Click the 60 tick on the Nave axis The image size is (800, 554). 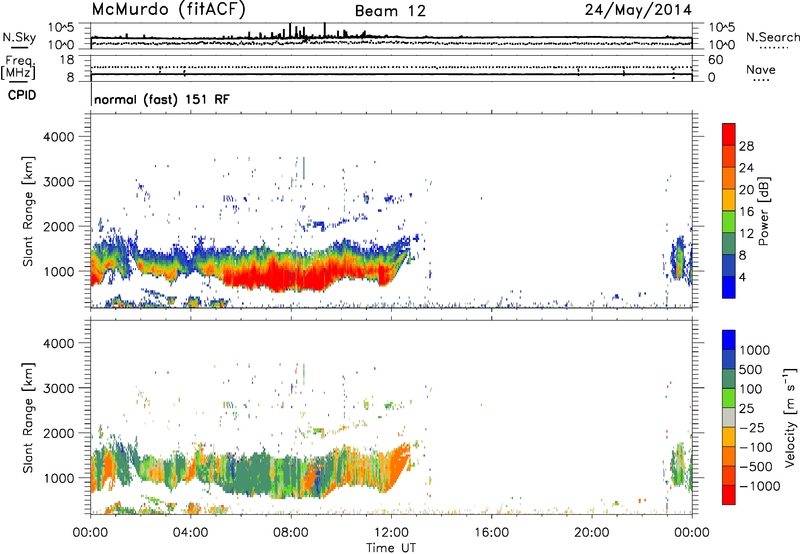click(716, 60)
